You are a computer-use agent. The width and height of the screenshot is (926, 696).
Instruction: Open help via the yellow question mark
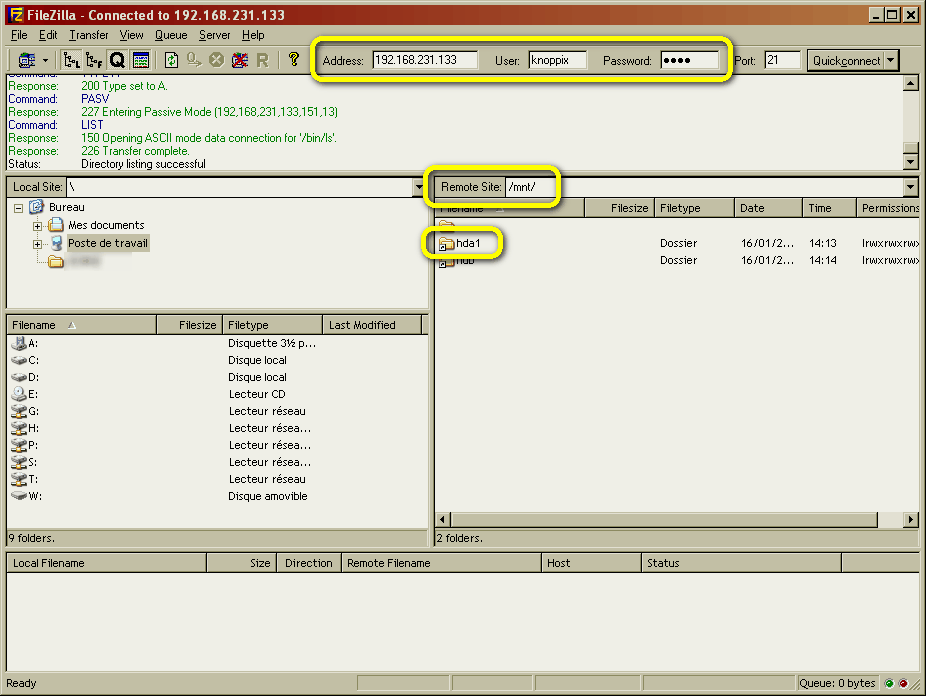(294, 59)
